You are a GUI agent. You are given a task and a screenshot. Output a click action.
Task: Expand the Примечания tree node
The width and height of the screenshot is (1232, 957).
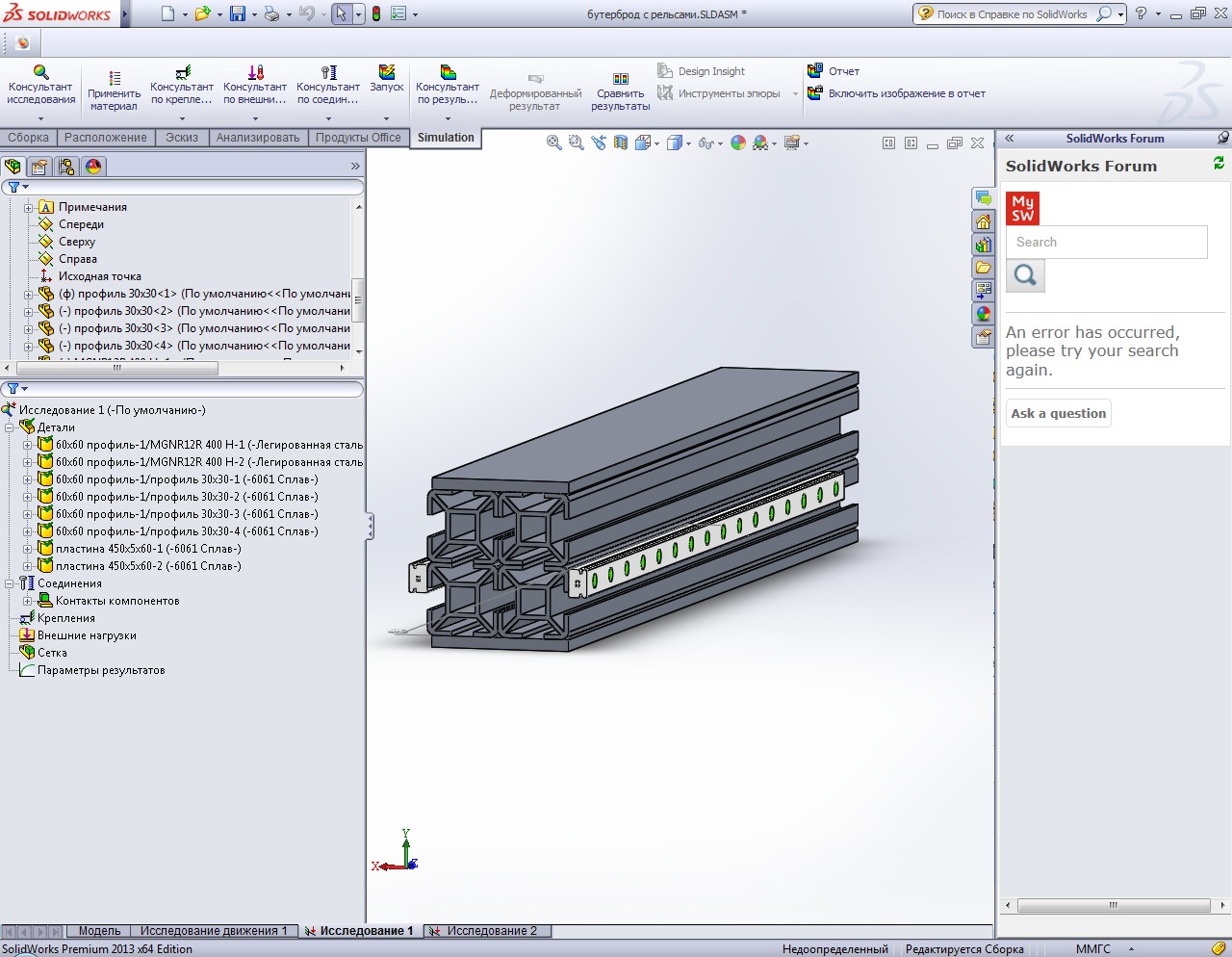click(x=29, y=208)
